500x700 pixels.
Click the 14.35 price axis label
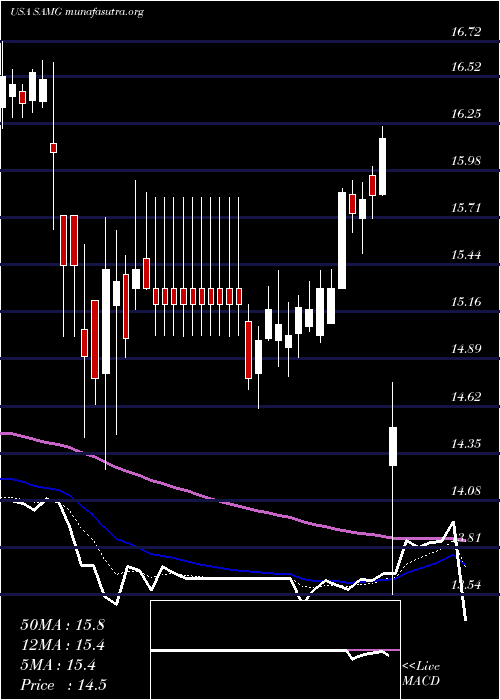(466, 444)
